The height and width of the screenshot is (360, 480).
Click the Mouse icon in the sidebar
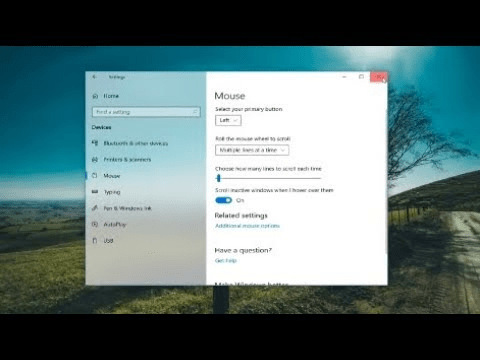95,176
